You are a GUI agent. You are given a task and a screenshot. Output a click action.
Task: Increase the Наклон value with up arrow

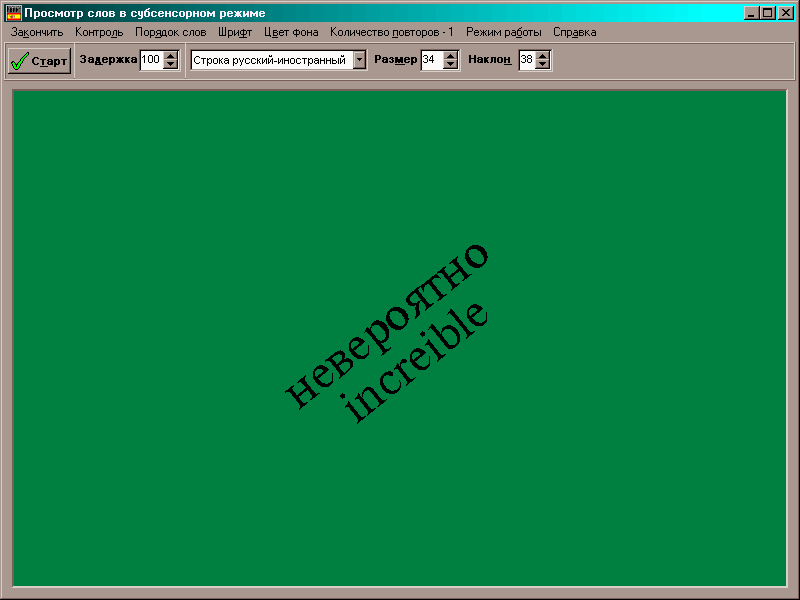click(543, 56)
